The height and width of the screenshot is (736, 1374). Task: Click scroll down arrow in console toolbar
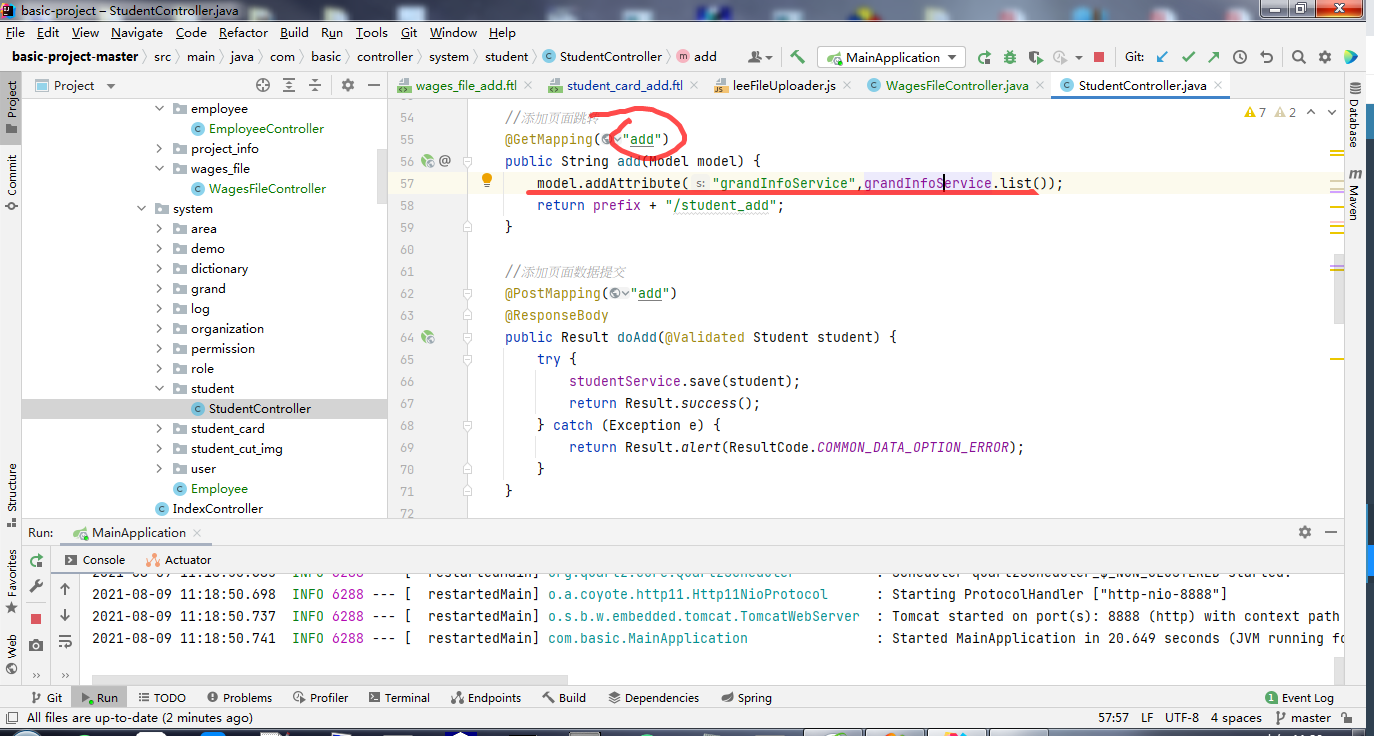(65, 615)
